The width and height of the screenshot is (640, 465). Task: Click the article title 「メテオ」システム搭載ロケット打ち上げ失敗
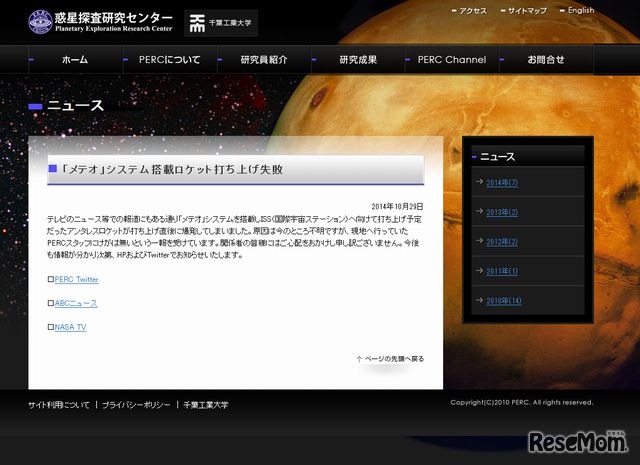pos(171,169)
